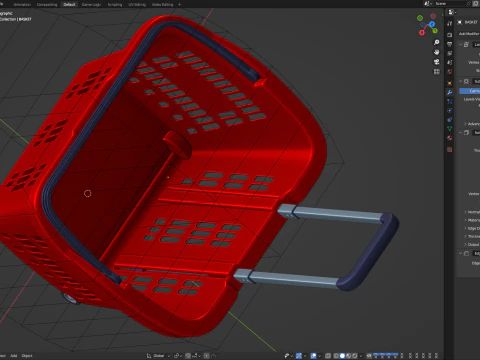
Task: Zoom the 3D viewport with magnifier icon
Action: [436, 42]
